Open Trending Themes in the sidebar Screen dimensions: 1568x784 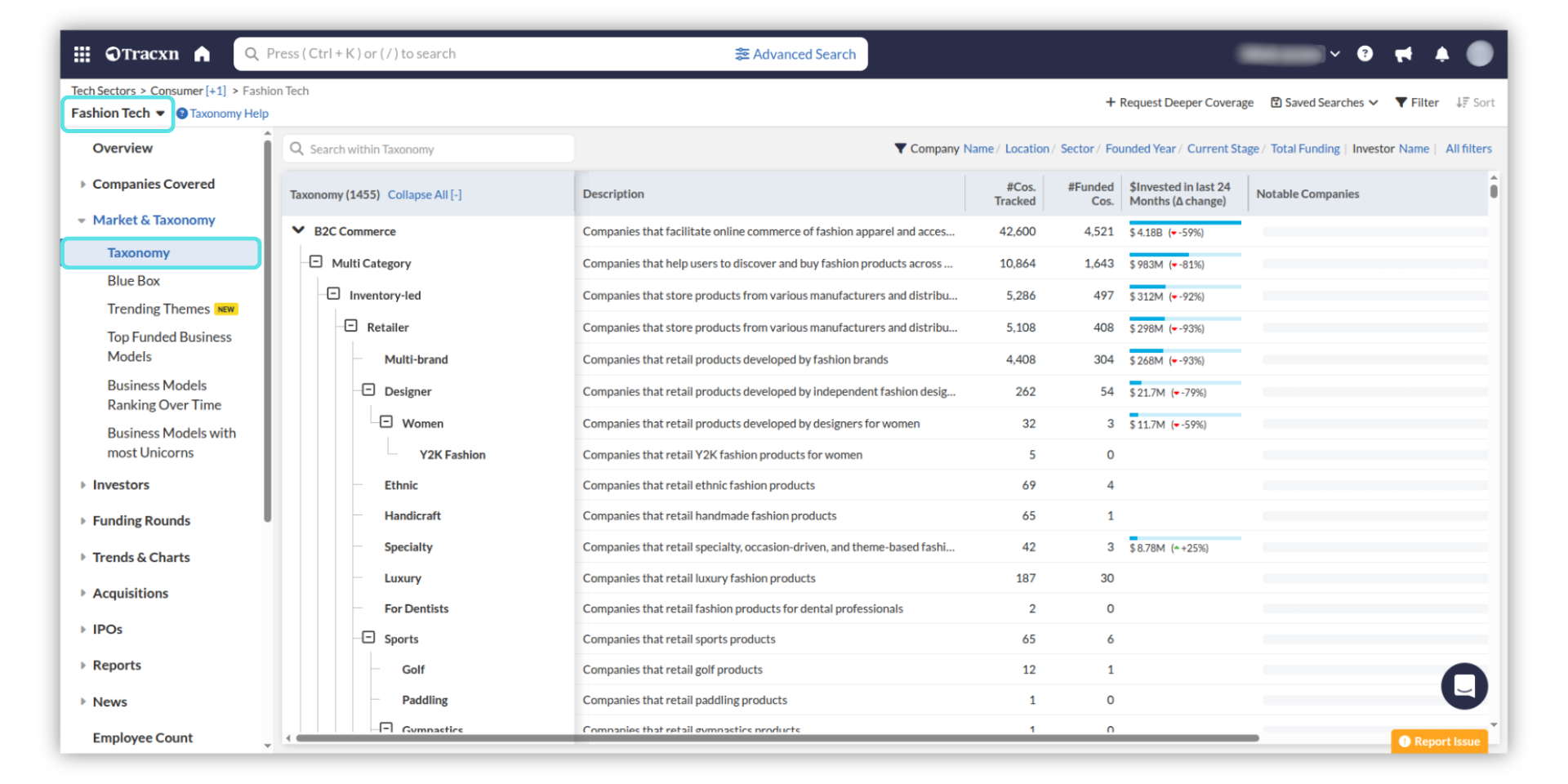tap(158, 309)
